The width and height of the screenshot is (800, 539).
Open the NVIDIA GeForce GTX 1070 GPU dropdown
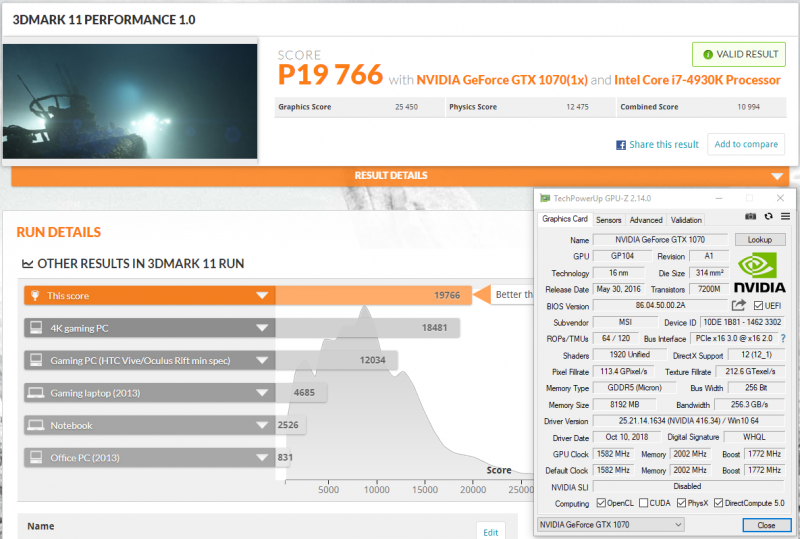point(611,524)
